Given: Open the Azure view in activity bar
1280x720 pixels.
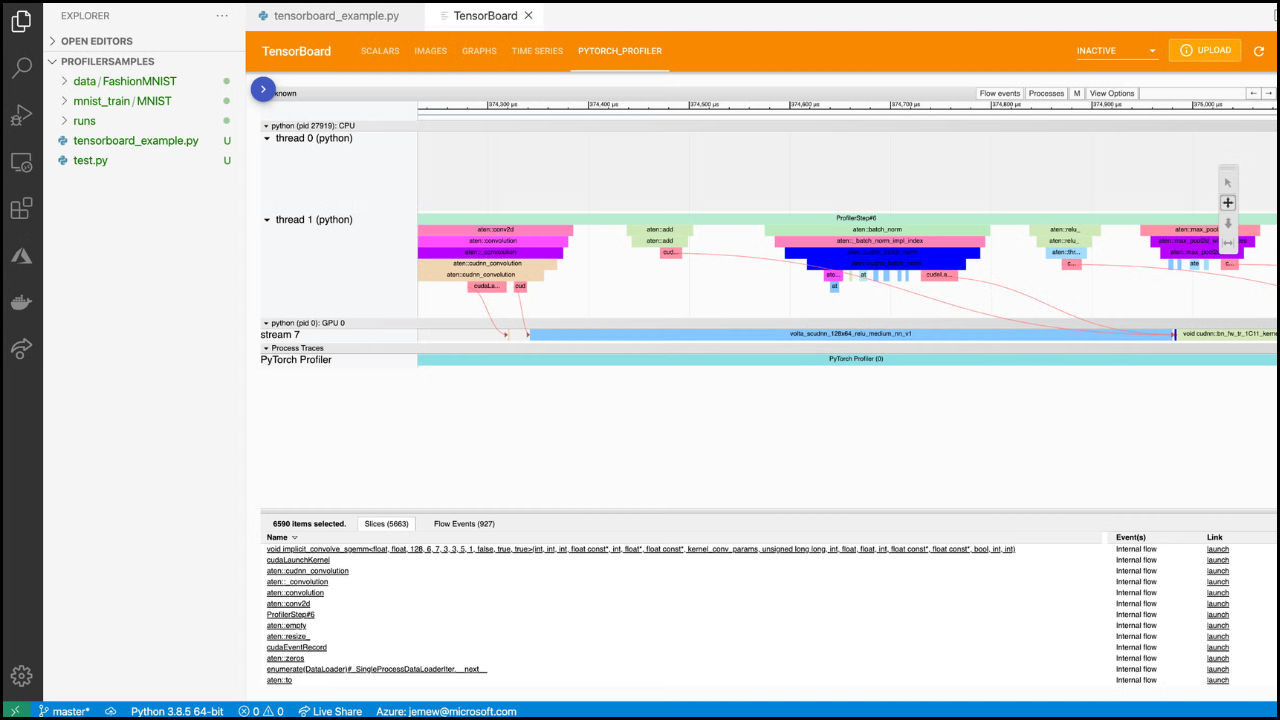Looking at the screenshot, I should pos(21,256).
